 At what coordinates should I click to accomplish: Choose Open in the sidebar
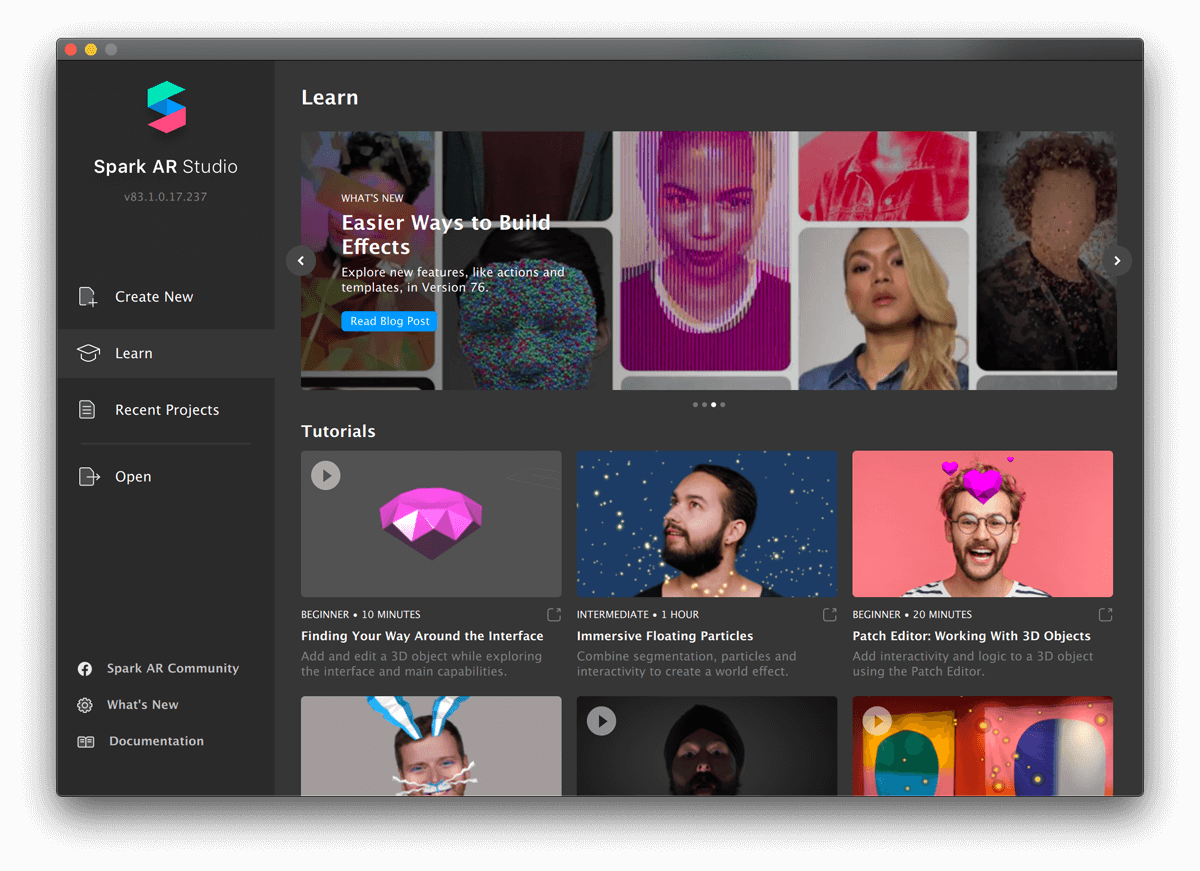pos(166,477)
